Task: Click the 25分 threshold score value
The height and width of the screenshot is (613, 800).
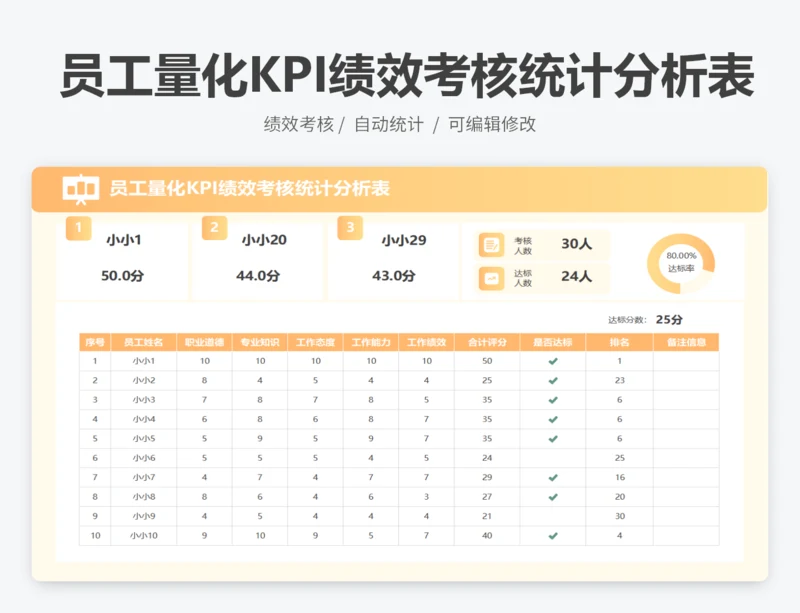Action: point(669,320)
